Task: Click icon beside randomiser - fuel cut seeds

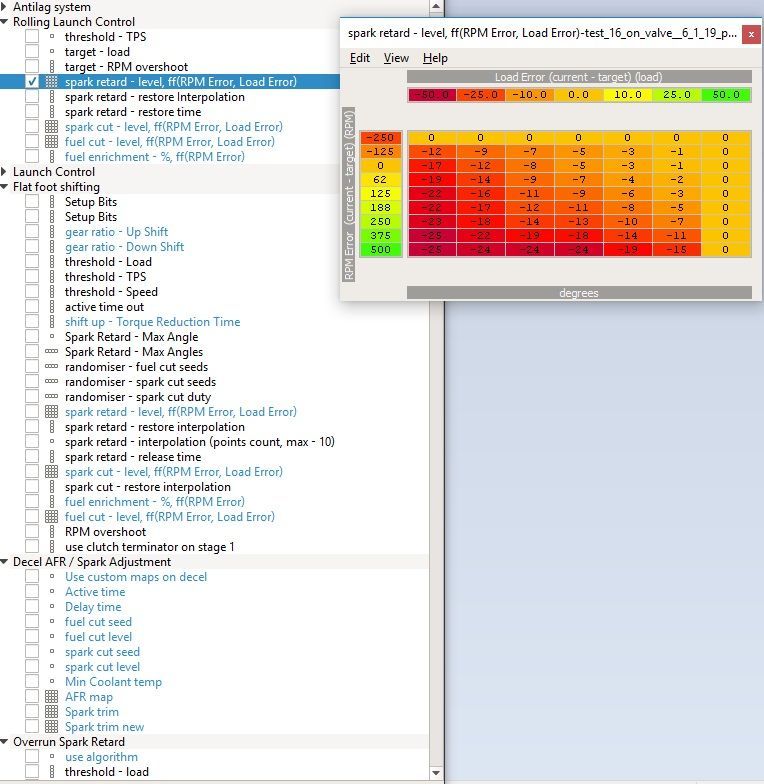Action: click(52, 367)
